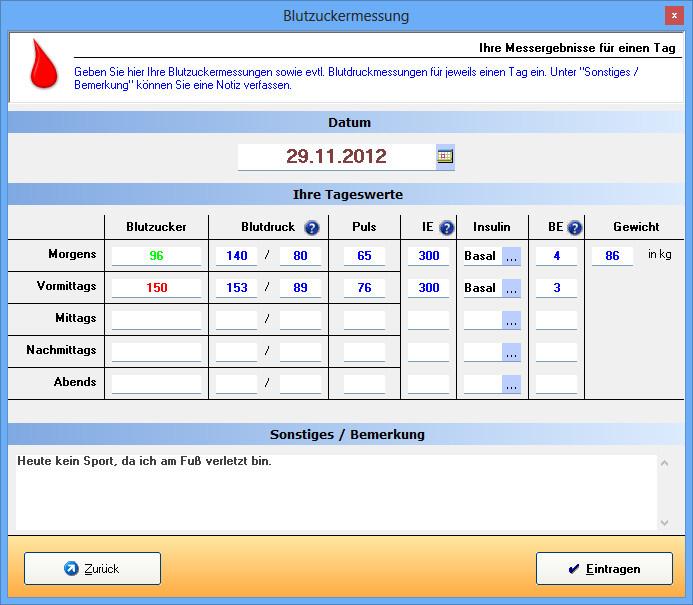The height and width of the screenshot is (605, 693).
Task: Click empty Abends diastolic Blutdruck field
Action: [x=301, y=384]
